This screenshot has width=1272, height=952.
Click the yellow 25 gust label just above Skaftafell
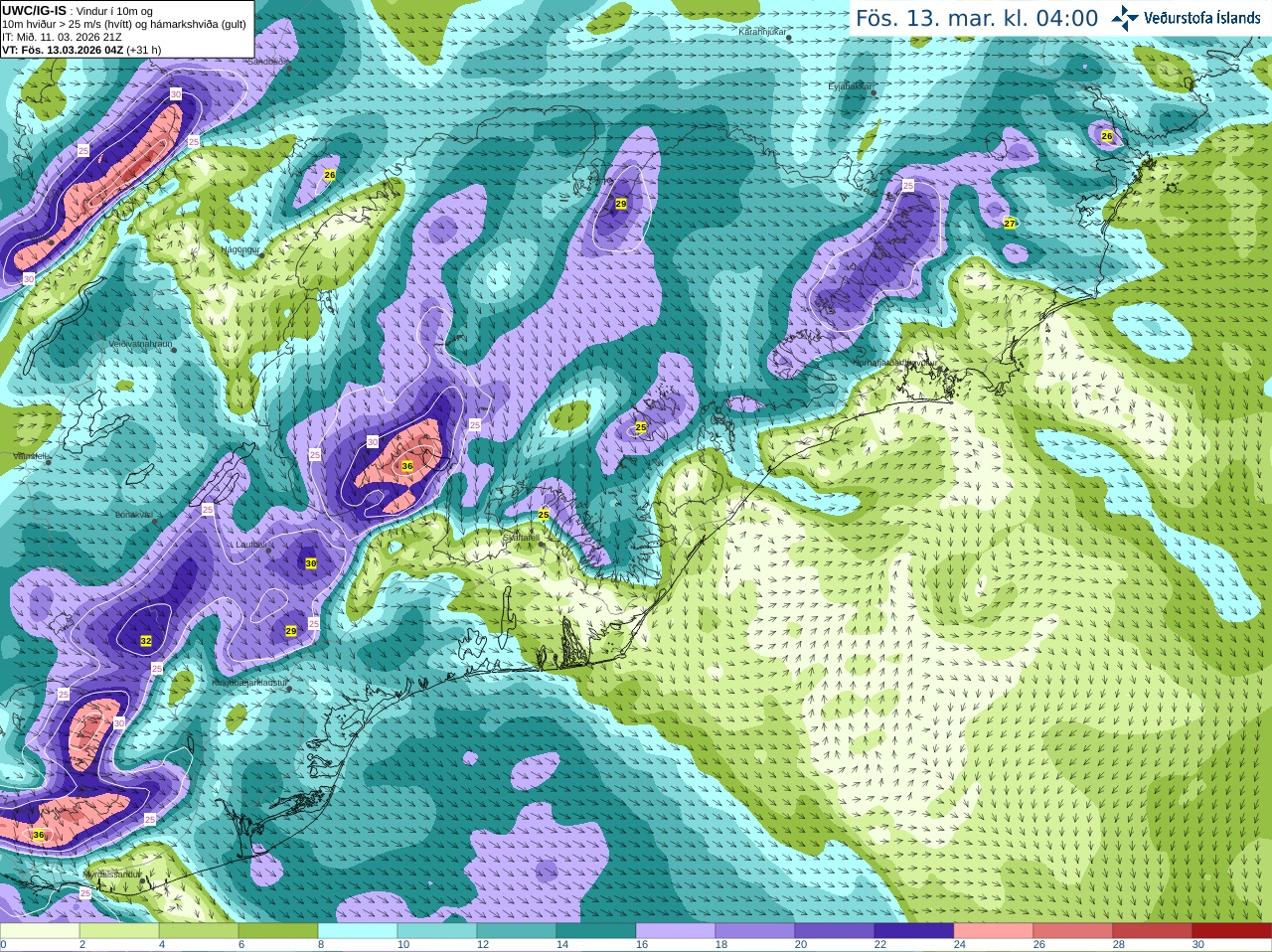pyautogui.click(x=544, y=514)
